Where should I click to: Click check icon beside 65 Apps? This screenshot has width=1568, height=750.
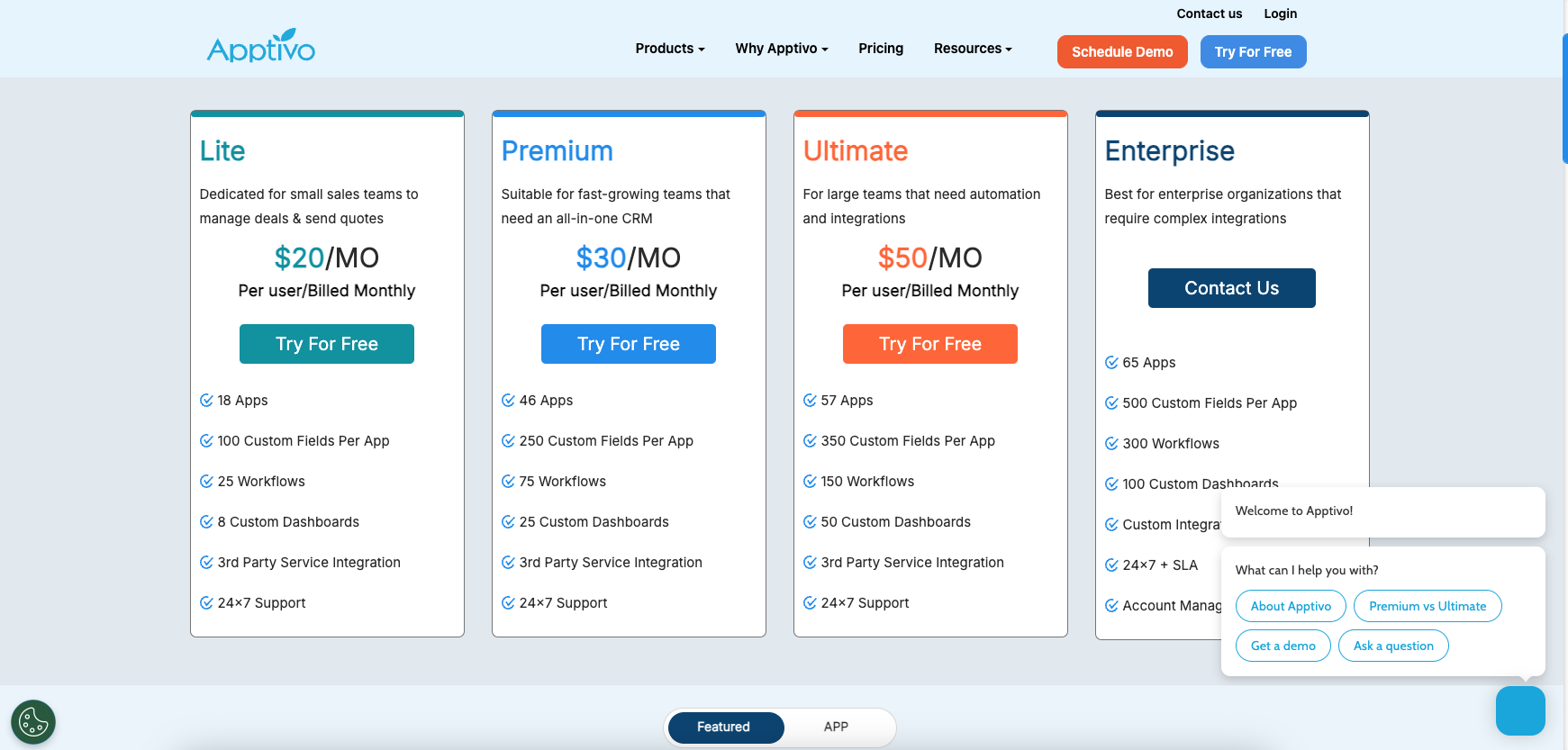coord(1111,363)
